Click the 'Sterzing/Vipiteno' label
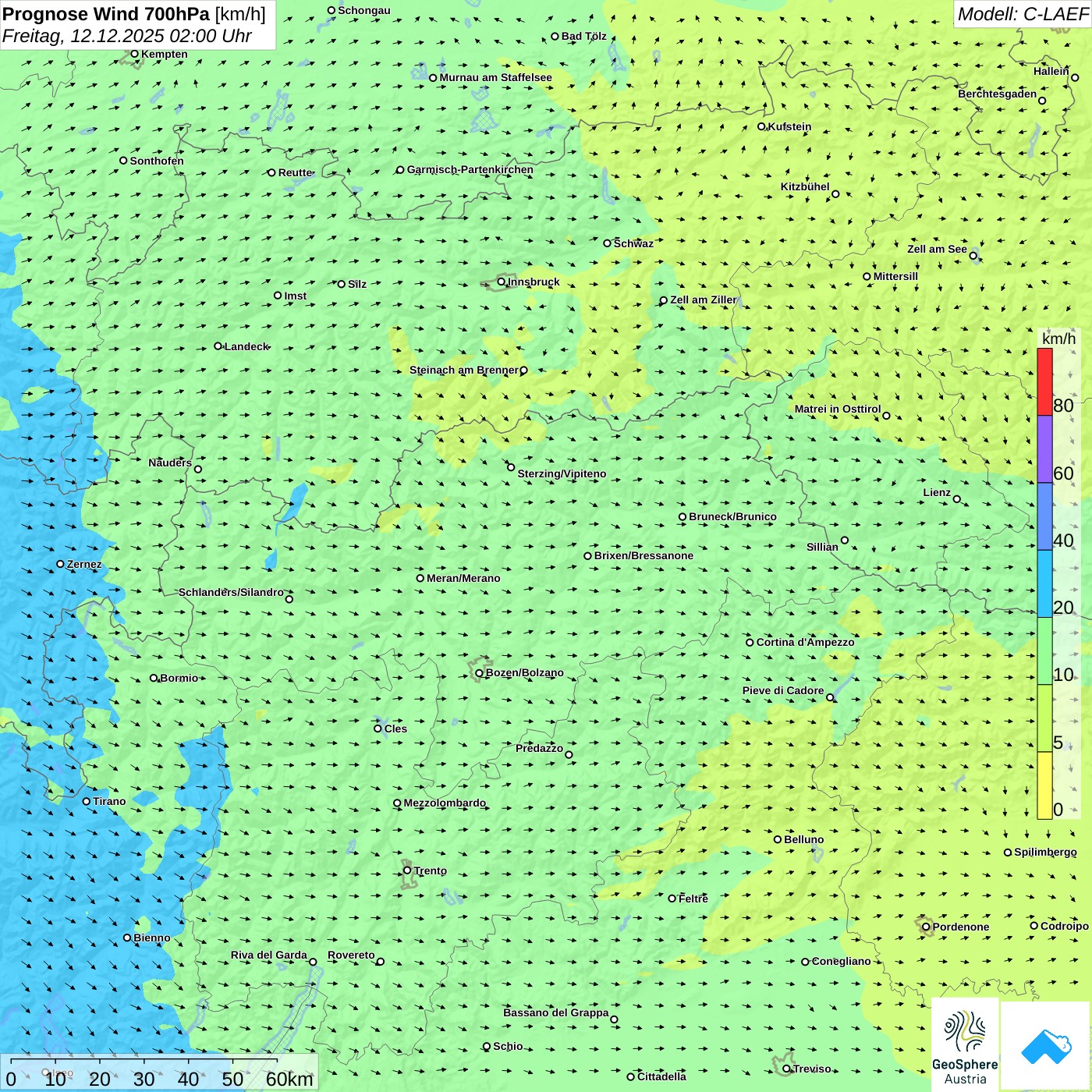This screenshot has width=1092, height=1092. click(x=562, y=473)
